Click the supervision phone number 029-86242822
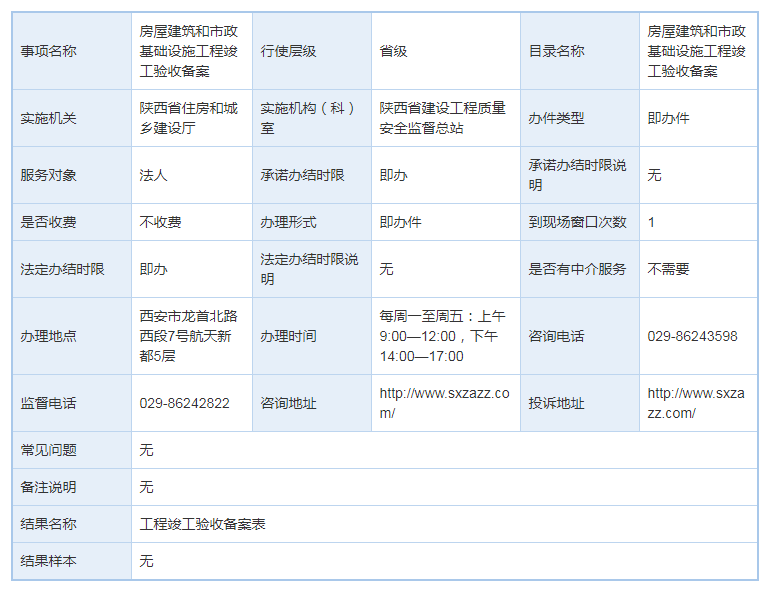Viewport: 767px width, 590px height. [x=184, y=403]
